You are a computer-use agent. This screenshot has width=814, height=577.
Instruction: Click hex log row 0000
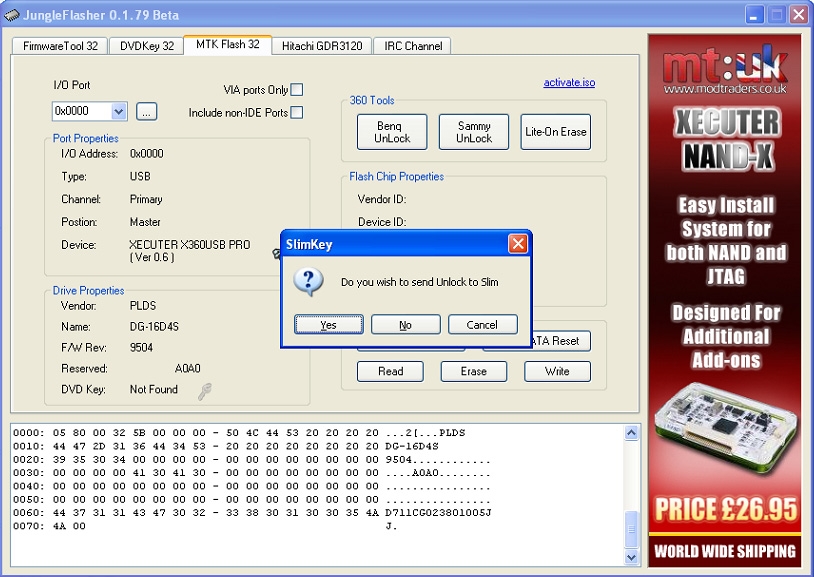coord(239,433)
